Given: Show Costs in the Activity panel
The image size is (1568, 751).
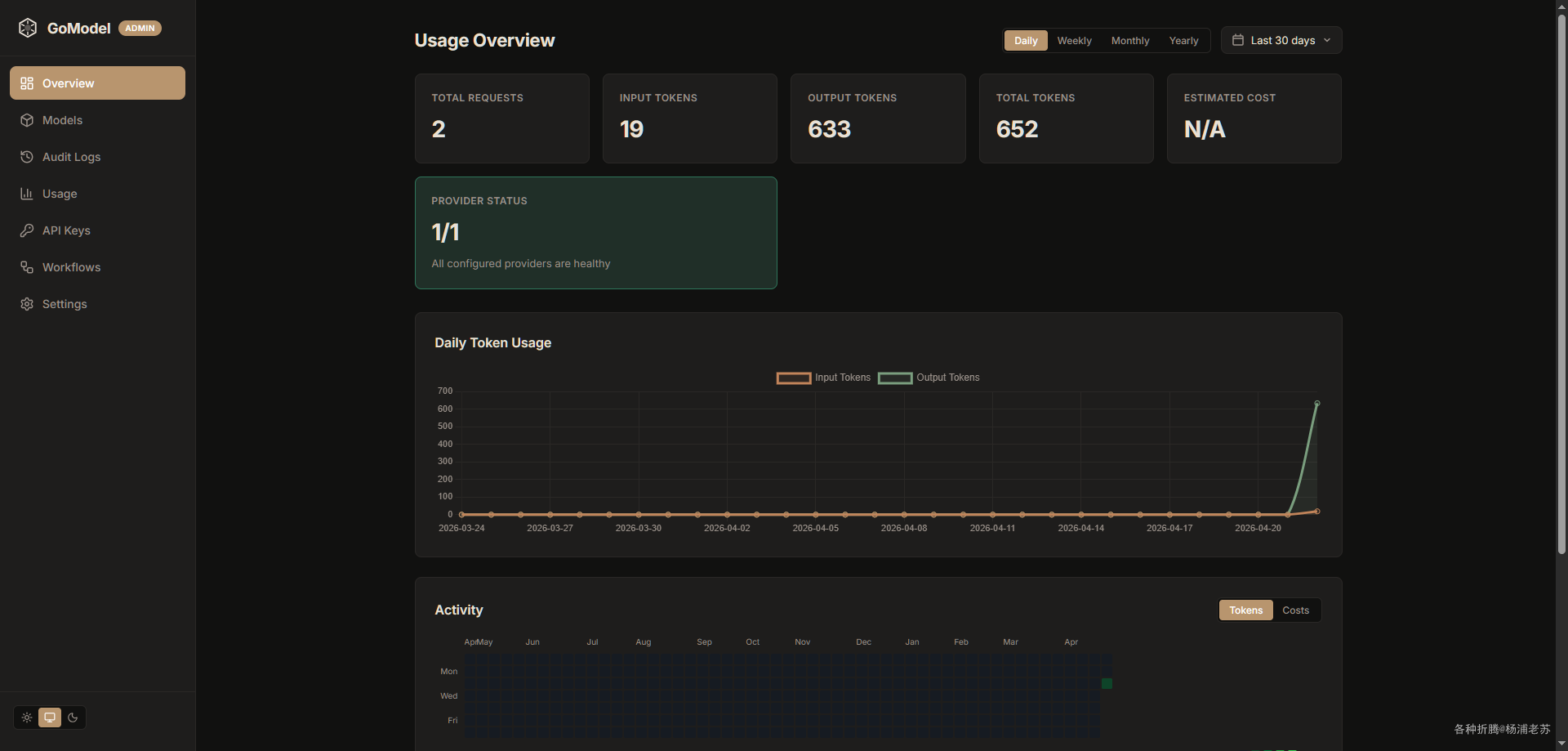Looking at the screenshot, I should 1295,610.
